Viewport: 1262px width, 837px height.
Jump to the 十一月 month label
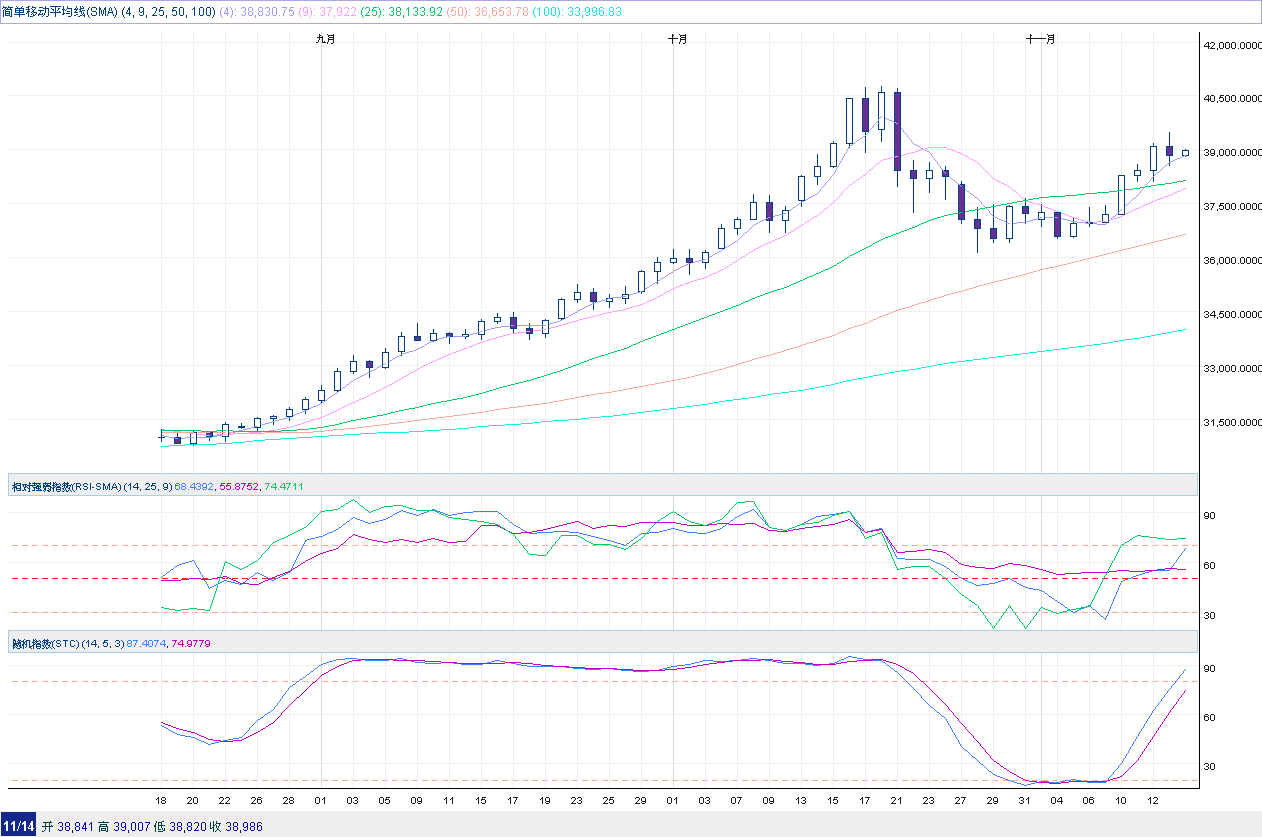[1041, 39]
